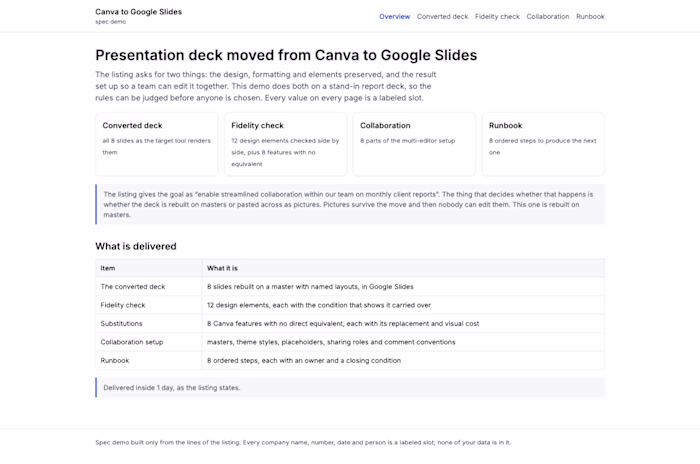
Task: Switch to Fidelity check in the top navigation
Action: click(x=497, y=17)
